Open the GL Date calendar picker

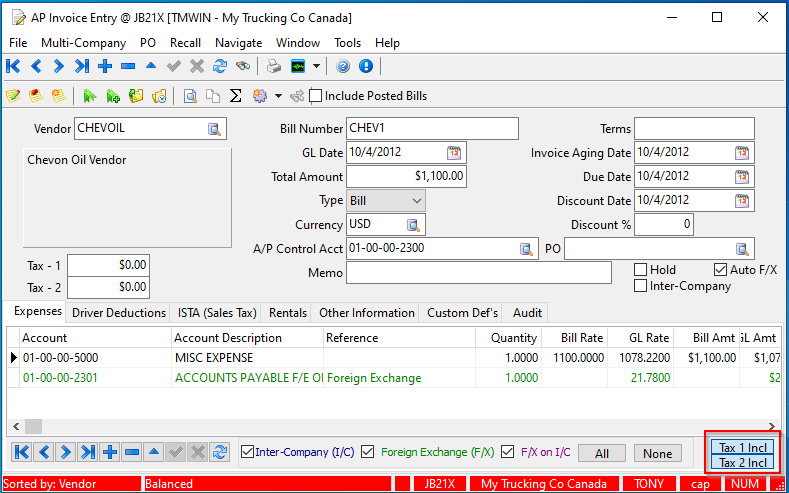pos(454,153)
